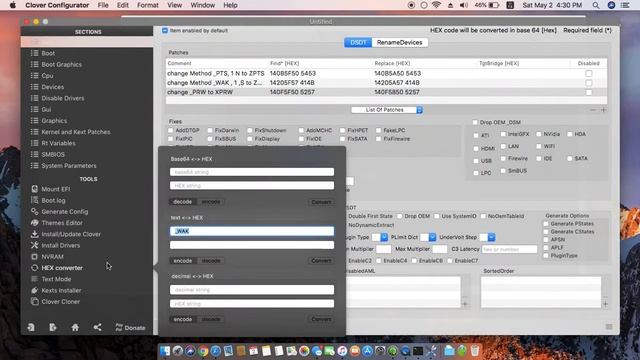Switch to Text Mode

pos(56,279)
